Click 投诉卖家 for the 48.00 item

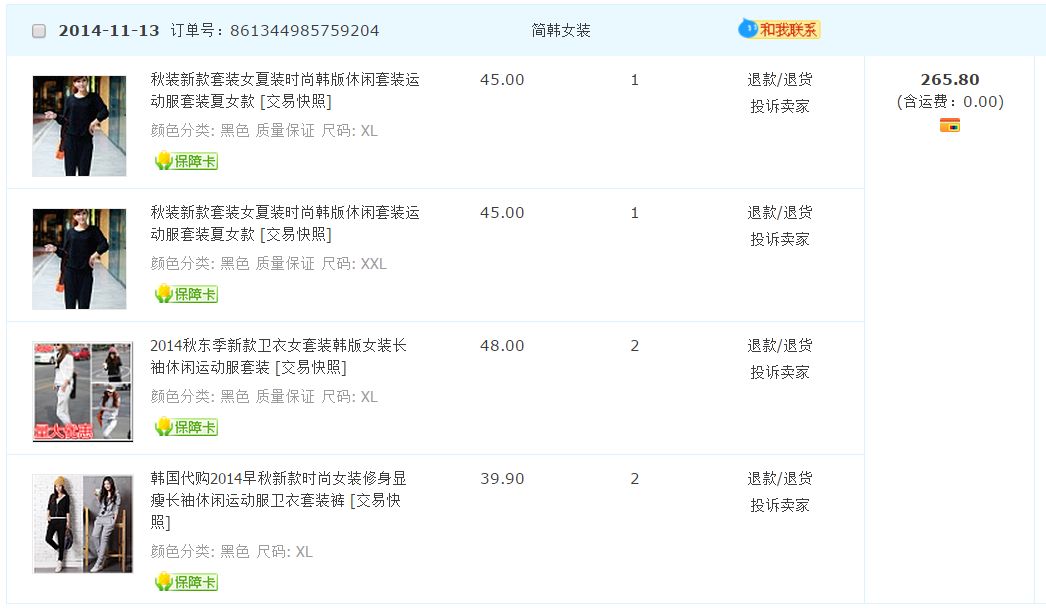click(779, 372)
